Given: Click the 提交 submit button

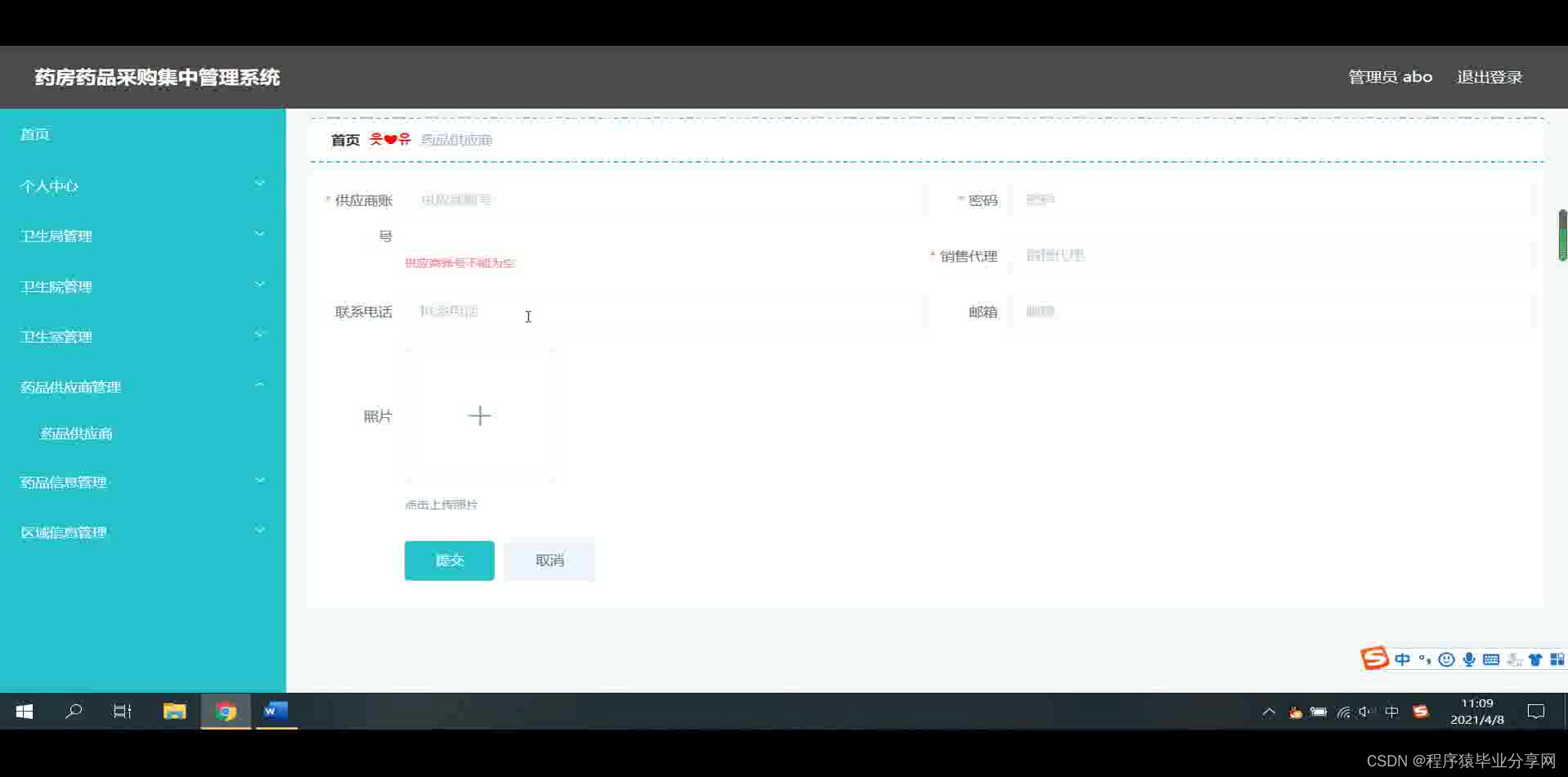Looking at the screenshot, I should click(x=450, y=560).
